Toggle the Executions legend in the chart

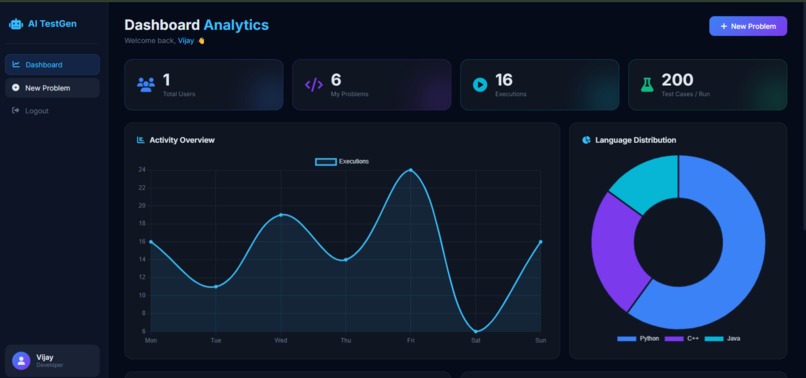[x=342, y=161]
